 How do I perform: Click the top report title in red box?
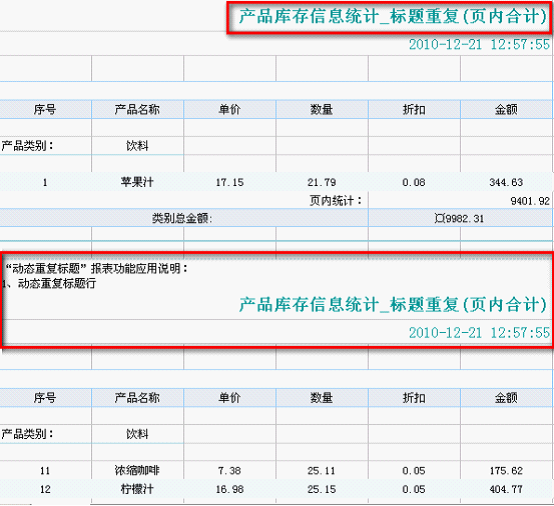[393, 17]
